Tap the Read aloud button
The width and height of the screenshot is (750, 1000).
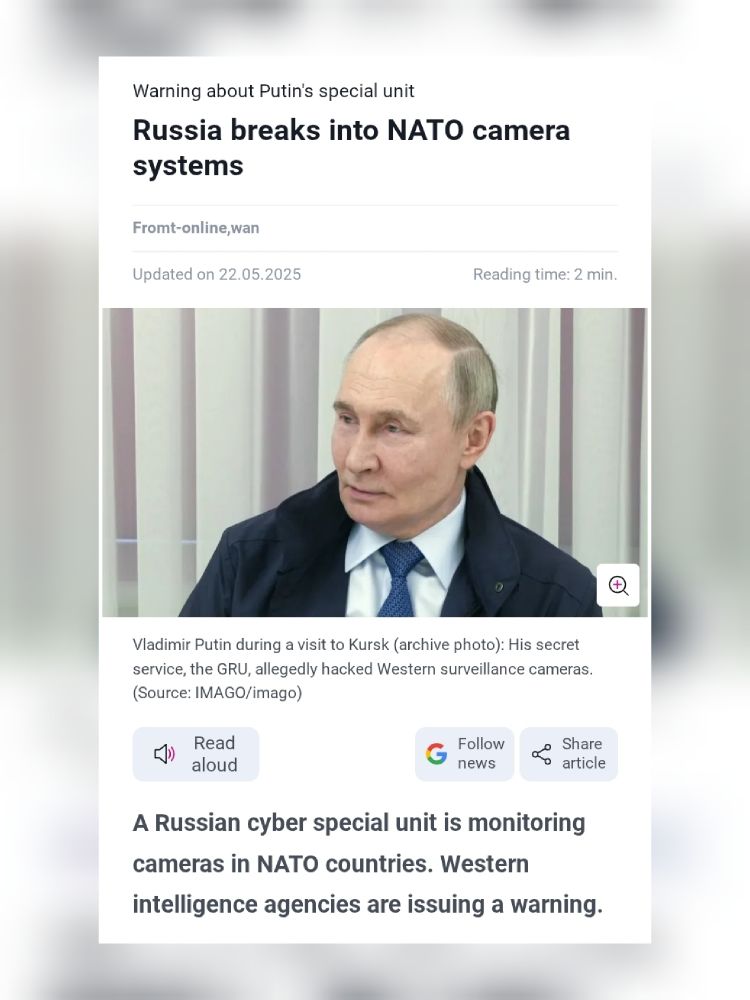point(196,754)
